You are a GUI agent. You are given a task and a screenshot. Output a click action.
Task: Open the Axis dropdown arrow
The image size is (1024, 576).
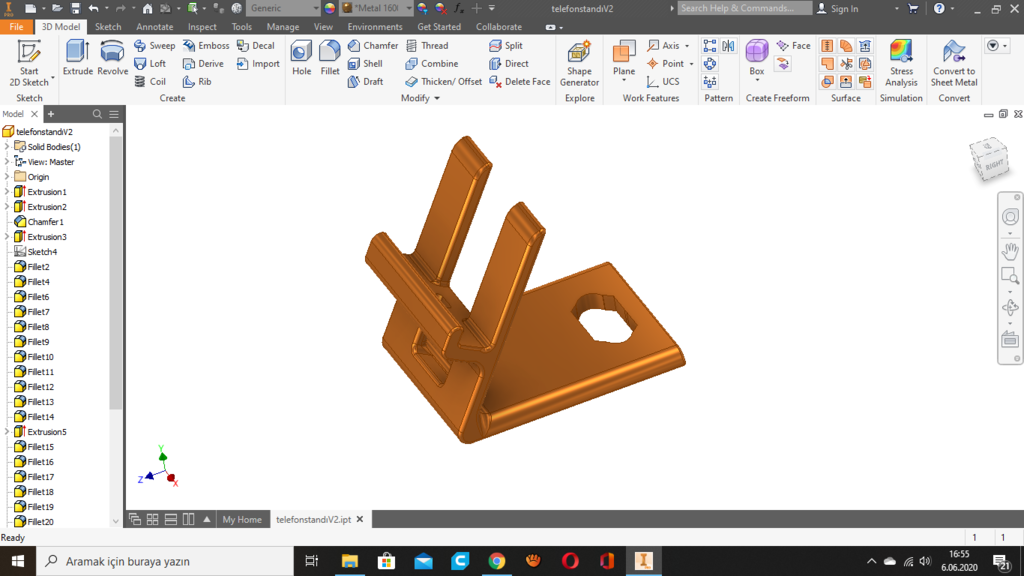click(x=687, y=46)
